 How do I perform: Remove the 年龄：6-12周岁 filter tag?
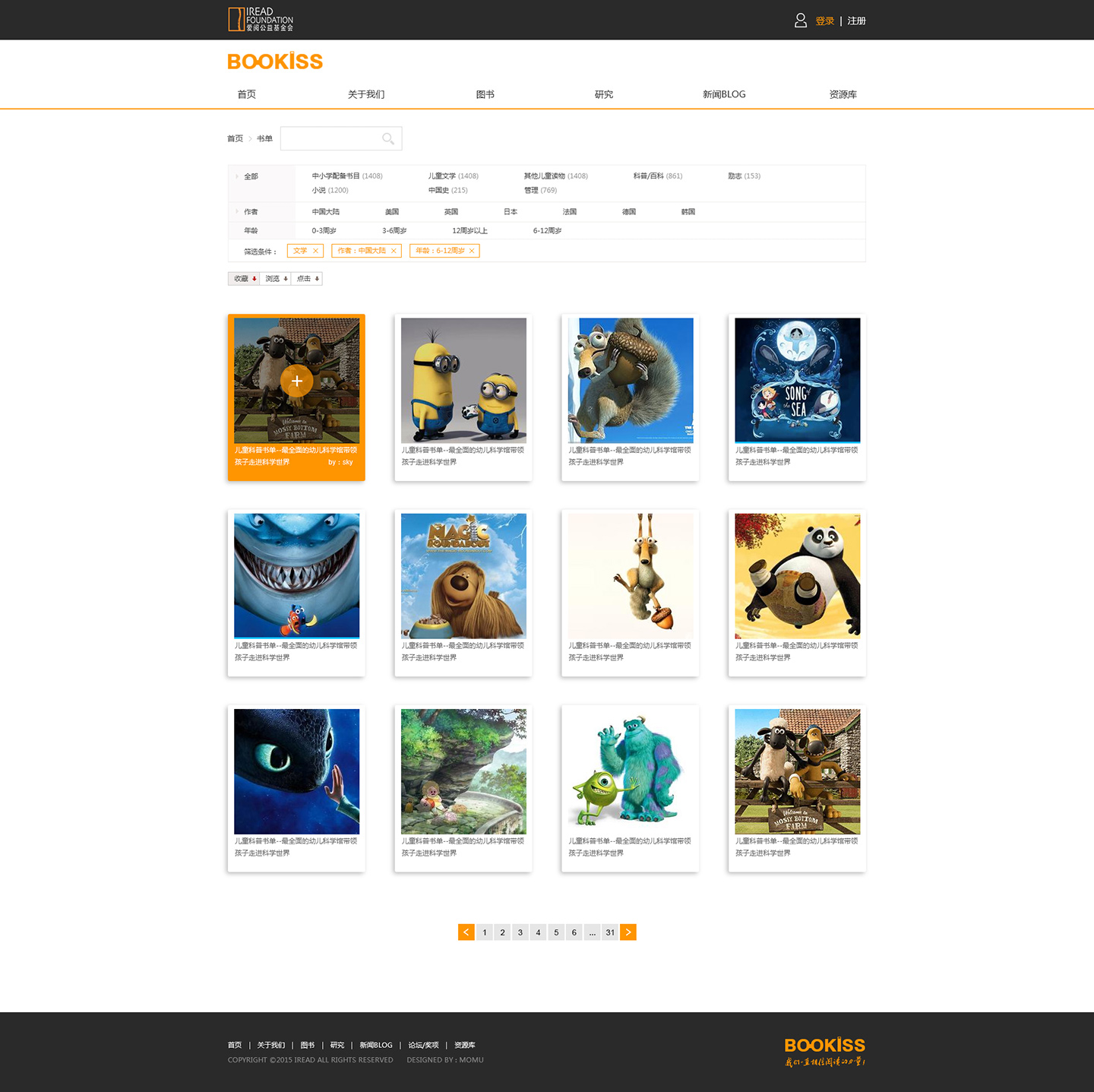(472, 251)
